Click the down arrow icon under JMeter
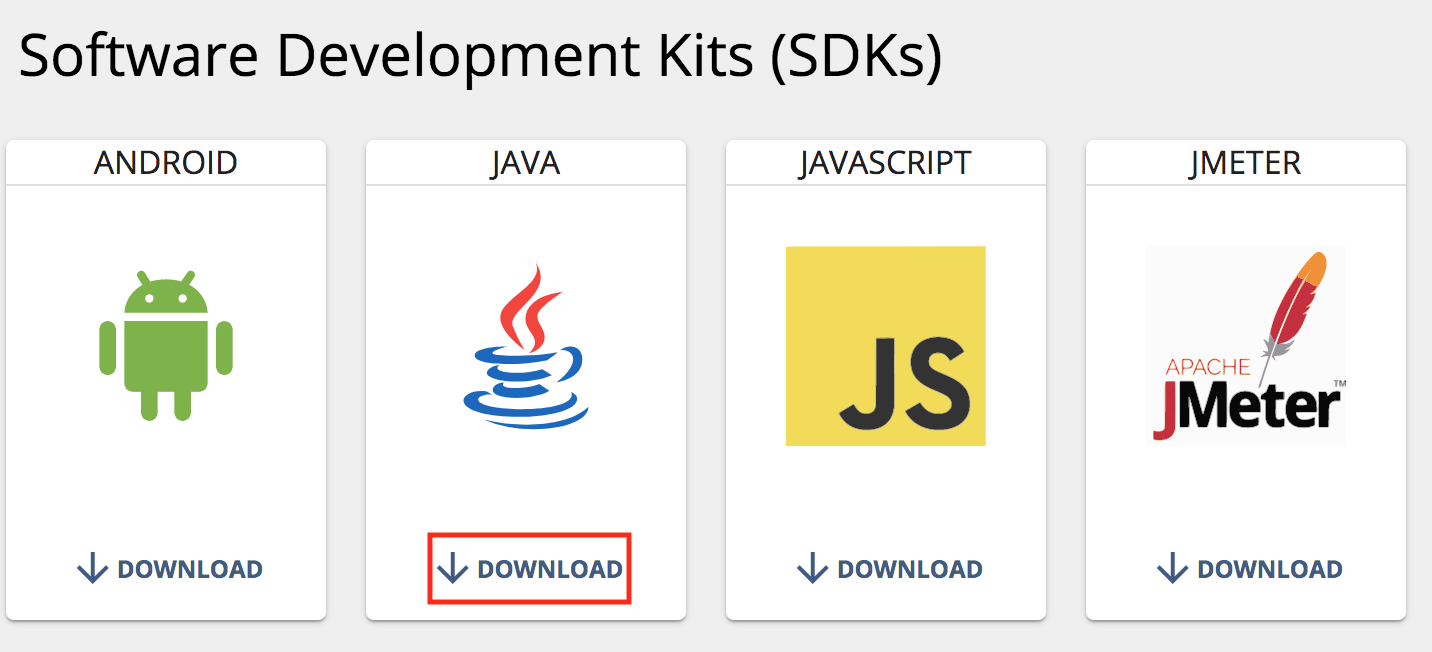The height and width of the screenshot is (652, 1432). pos(1173,569)
